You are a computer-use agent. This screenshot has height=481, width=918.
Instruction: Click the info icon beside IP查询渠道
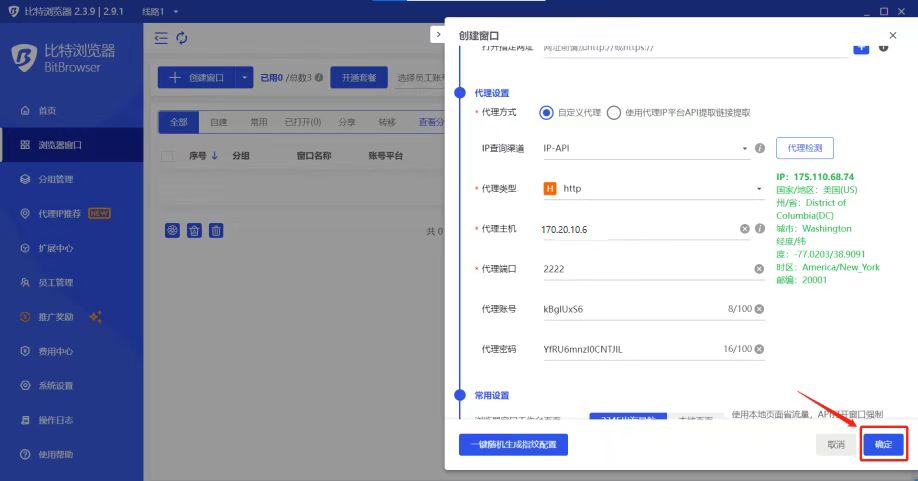[760, 148]
